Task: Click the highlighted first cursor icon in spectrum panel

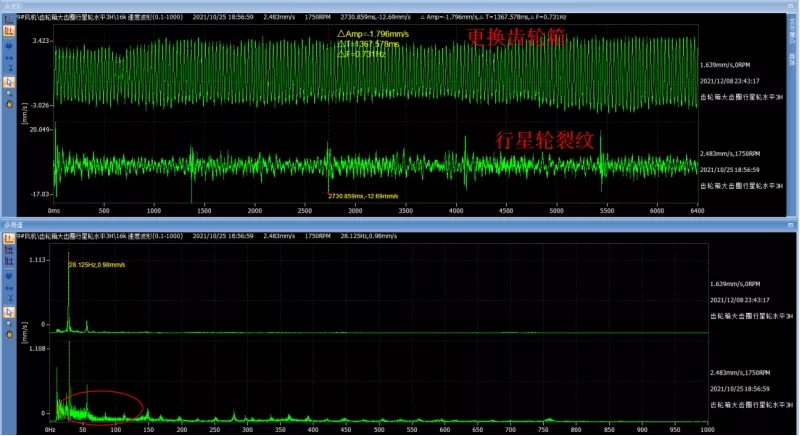Action: [9, 238]
